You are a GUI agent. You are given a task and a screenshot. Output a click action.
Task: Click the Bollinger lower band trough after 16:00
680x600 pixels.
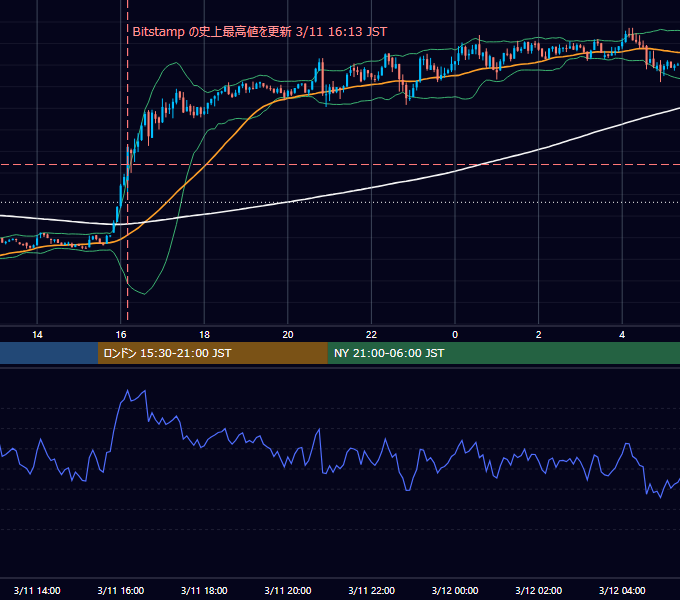click(144, 293)
